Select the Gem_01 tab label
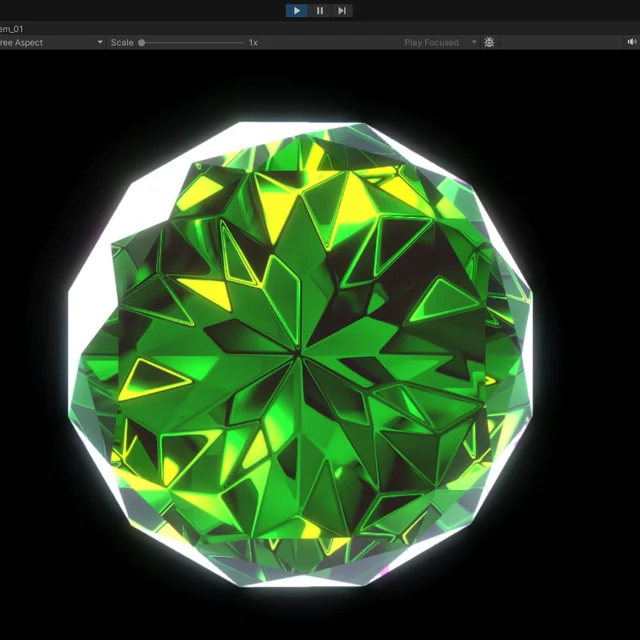Viewport: 640px width, 640px height. point(12,29)
